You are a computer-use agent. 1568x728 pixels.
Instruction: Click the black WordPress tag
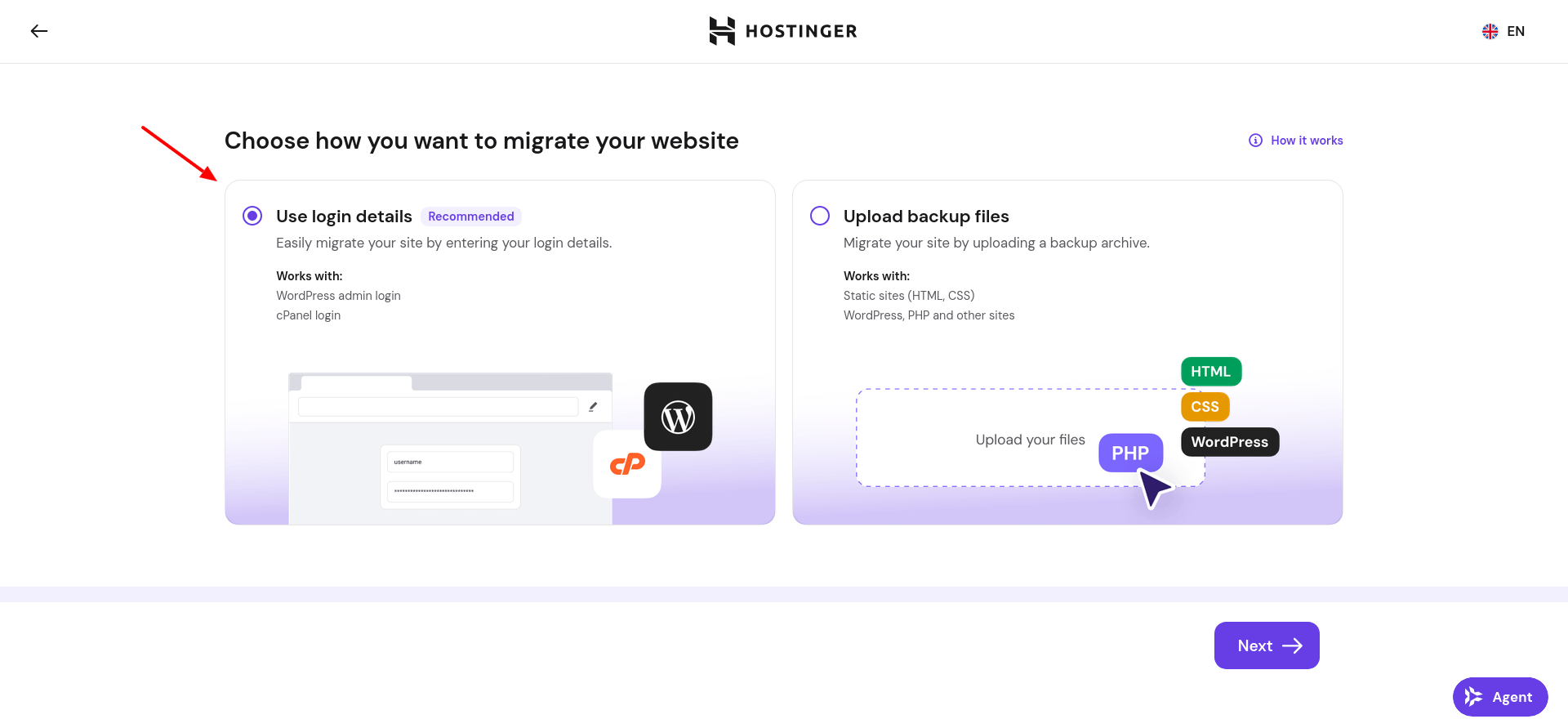tap(1230, 442)
